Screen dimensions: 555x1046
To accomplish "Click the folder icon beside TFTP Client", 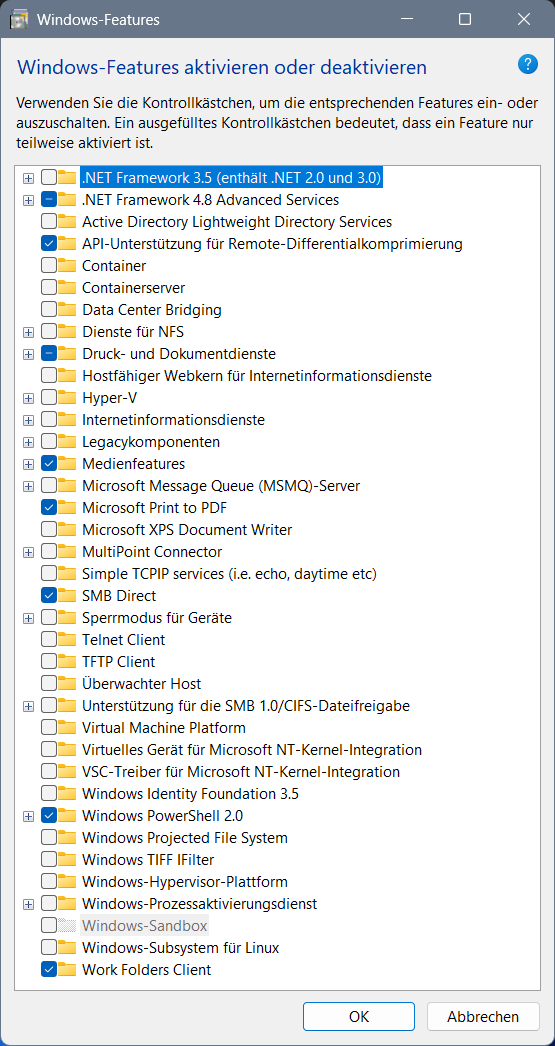I will point(67,662).
